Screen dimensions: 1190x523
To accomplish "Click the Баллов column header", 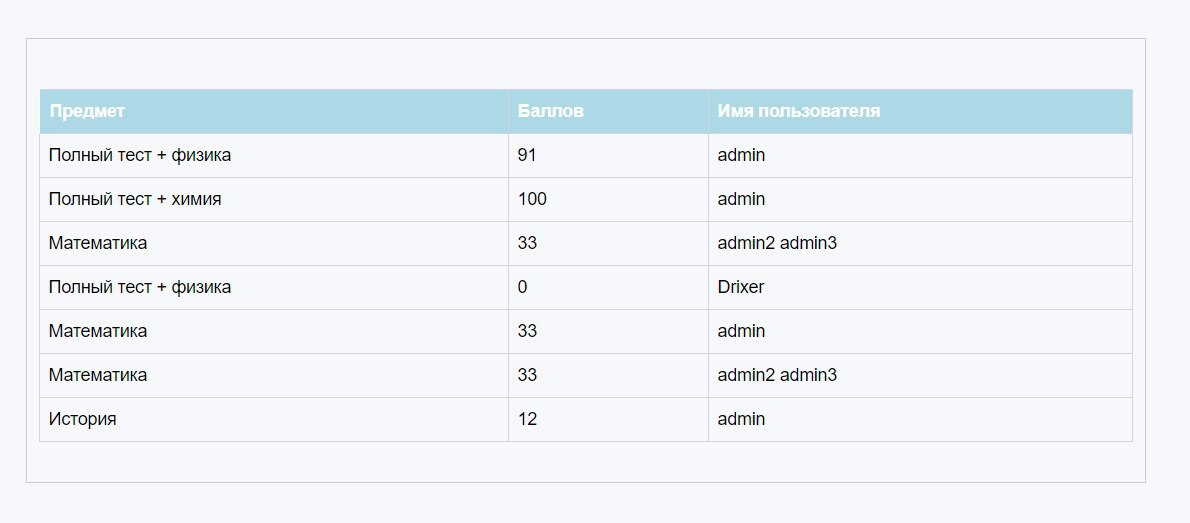I will (609, 112).
